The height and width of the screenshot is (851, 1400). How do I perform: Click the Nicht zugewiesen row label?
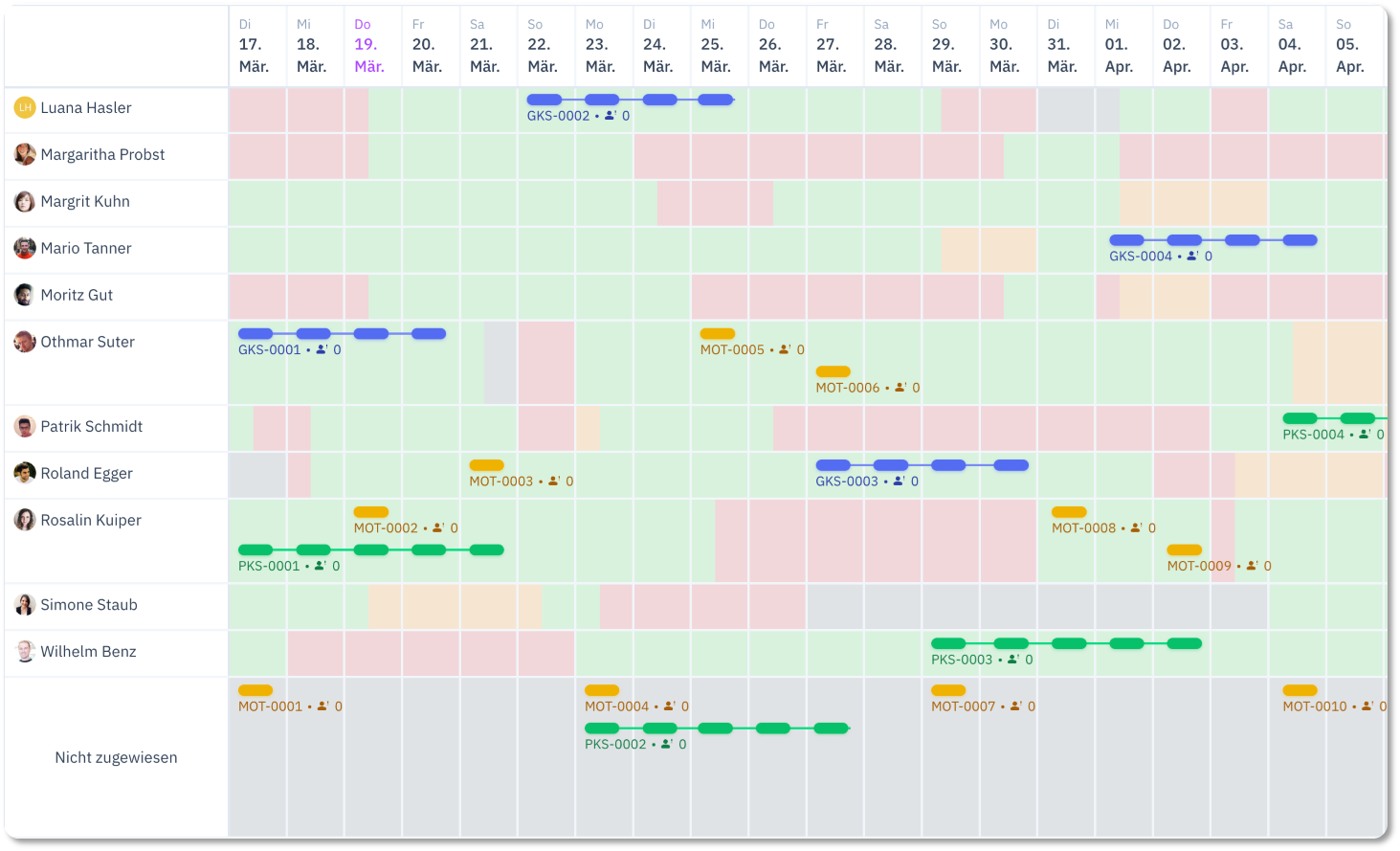point(116,758)
